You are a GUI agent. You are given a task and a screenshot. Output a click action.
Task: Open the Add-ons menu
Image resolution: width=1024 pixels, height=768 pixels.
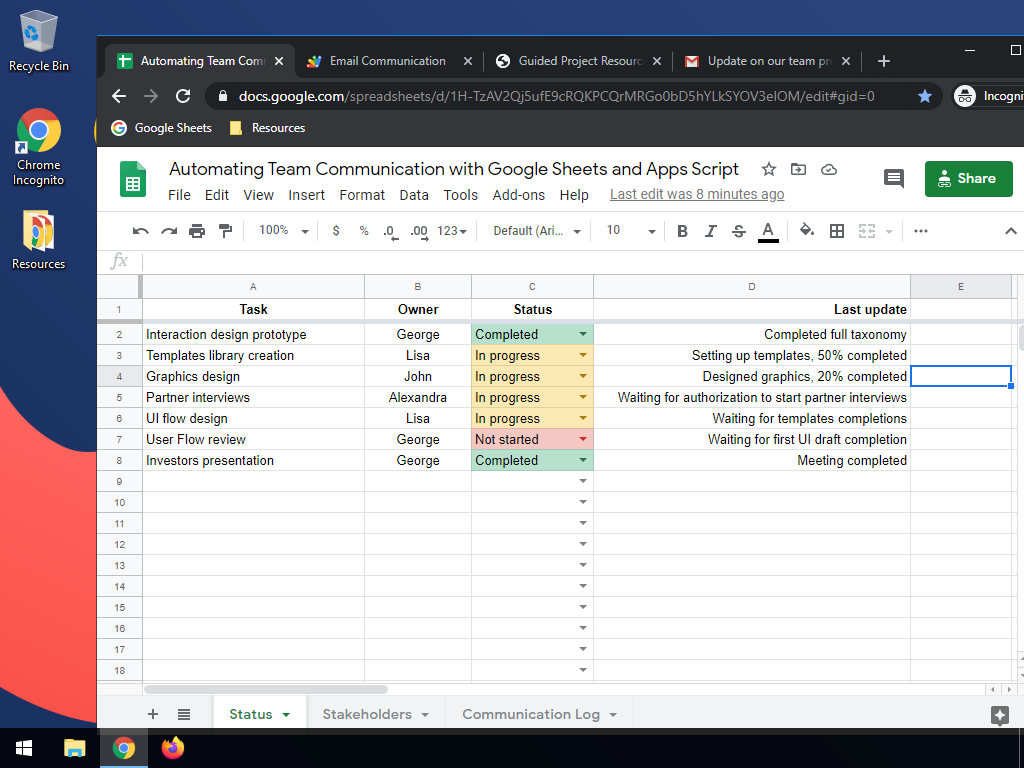coord(518,195)
